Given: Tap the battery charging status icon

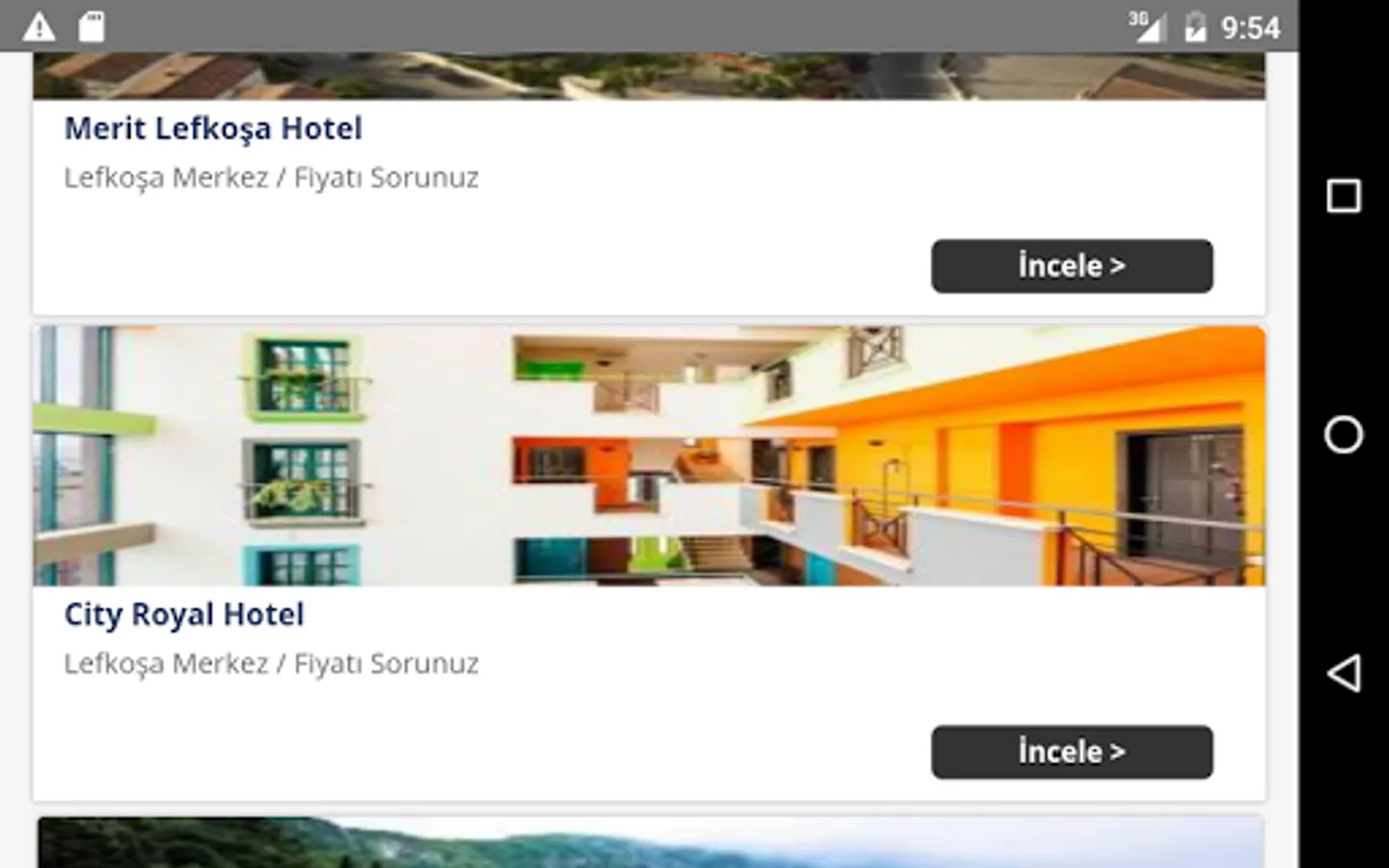Looking at the screenshot, I should pos(1195,26).
